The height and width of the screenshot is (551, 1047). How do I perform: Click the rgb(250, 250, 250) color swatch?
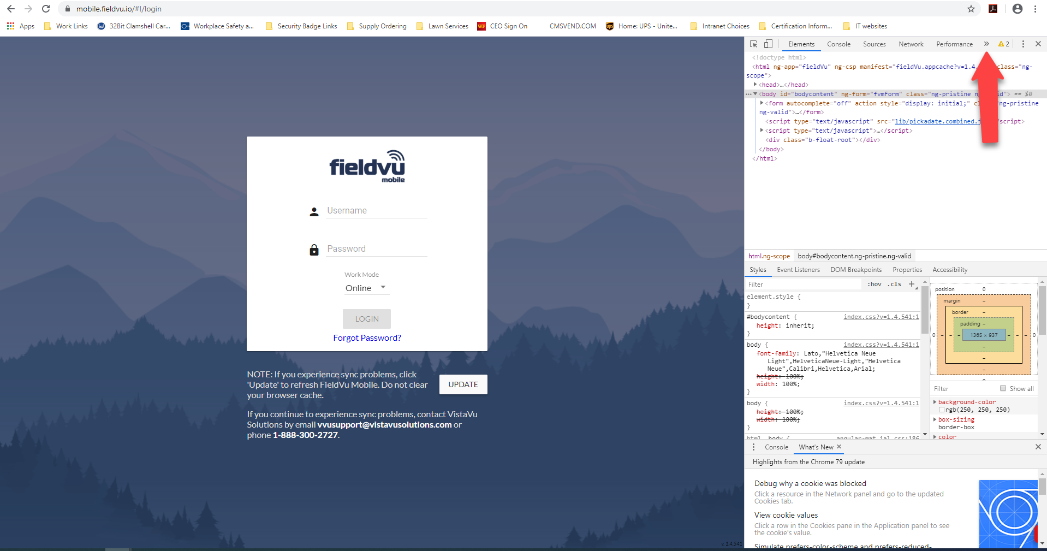point(942,410)
